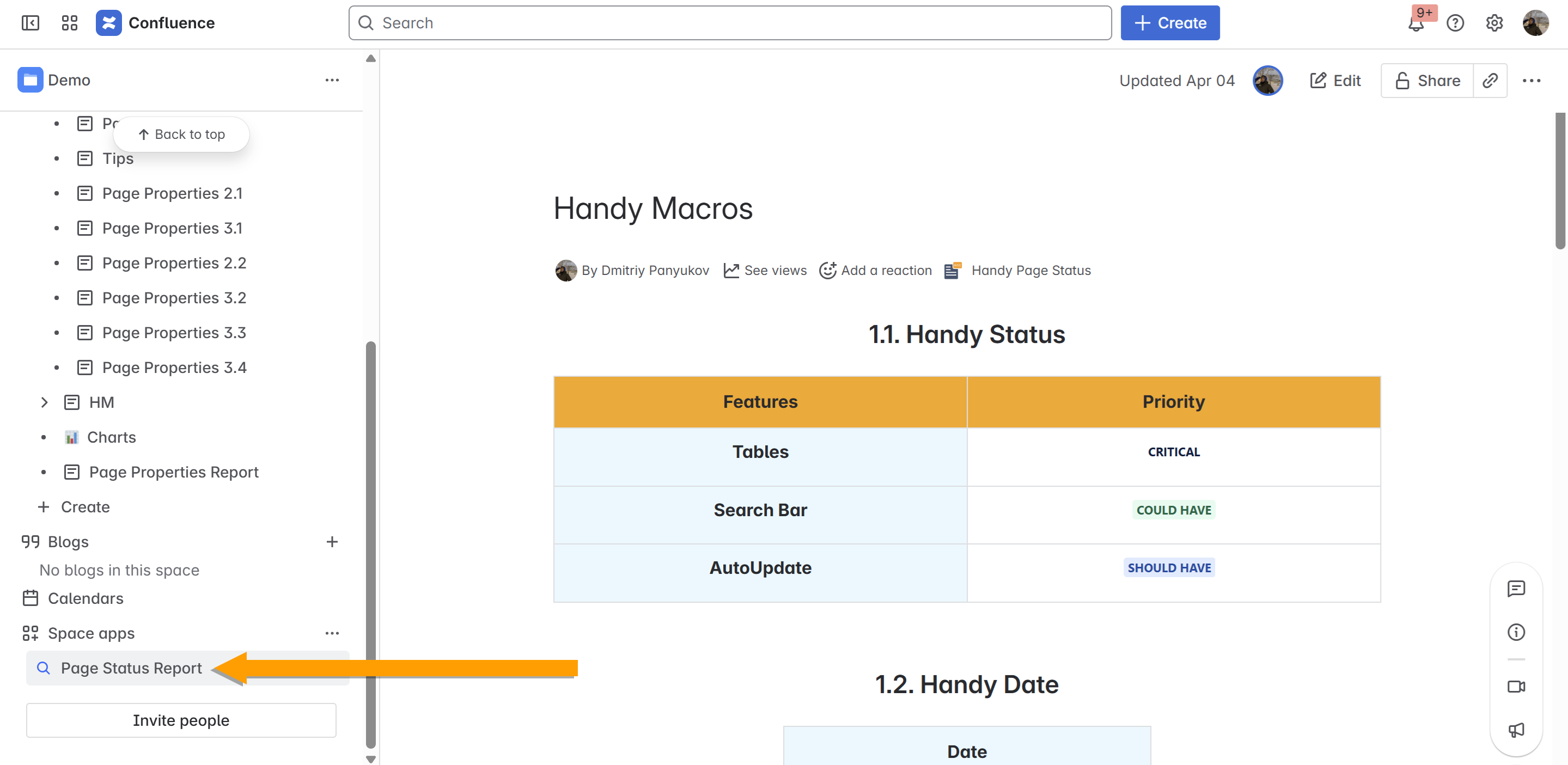Click the megaphone feedback icon

[x=1516, y=730]
